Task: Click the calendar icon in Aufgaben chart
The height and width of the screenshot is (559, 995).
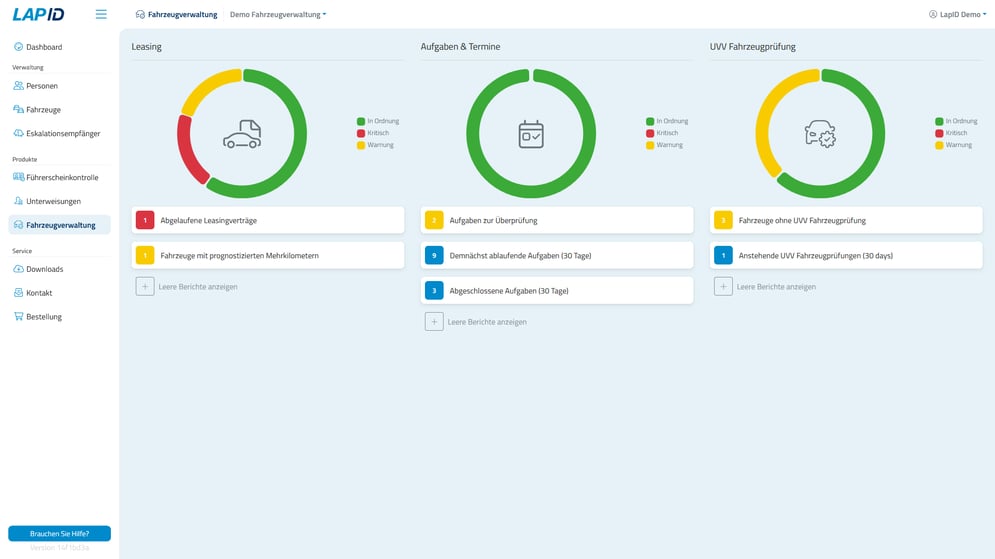Action: [x=531, y=134]
